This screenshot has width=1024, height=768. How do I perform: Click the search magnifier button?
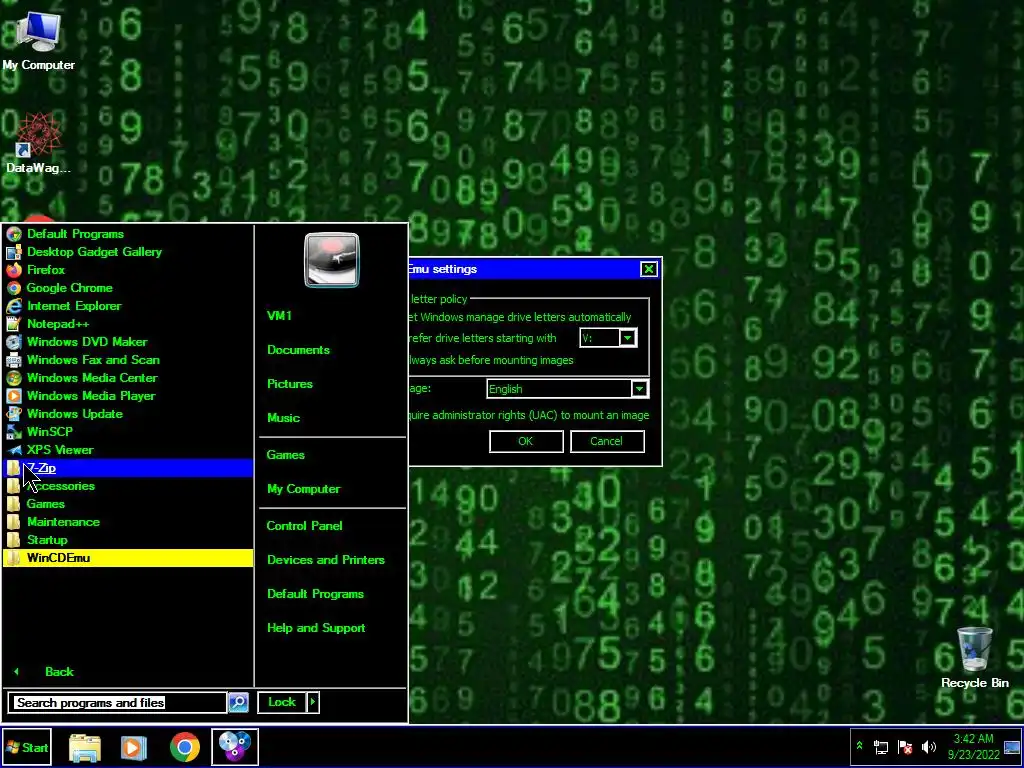pyautogui.click(x=238, y=703)
